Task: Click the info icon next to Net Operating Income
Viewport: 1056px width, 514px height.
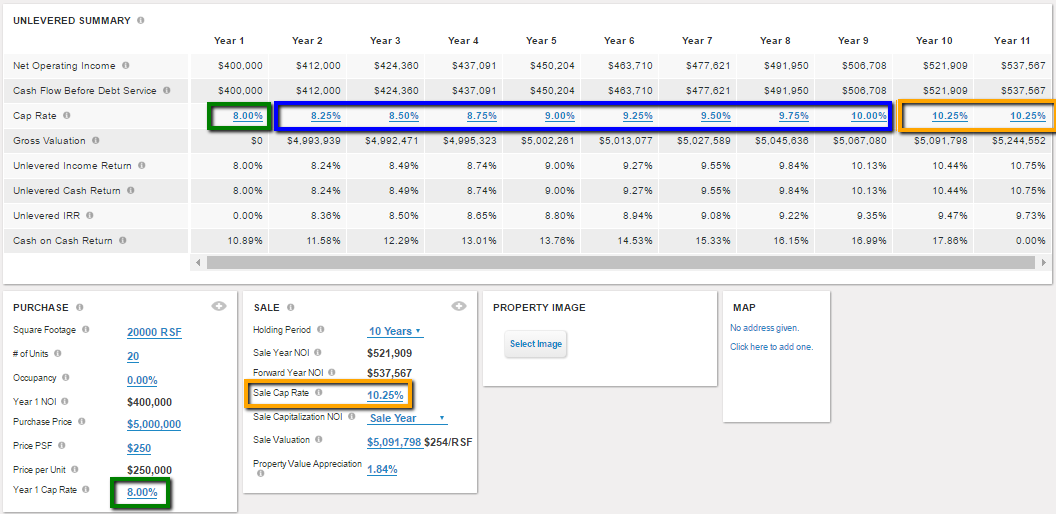Action: tap(126, 66)
